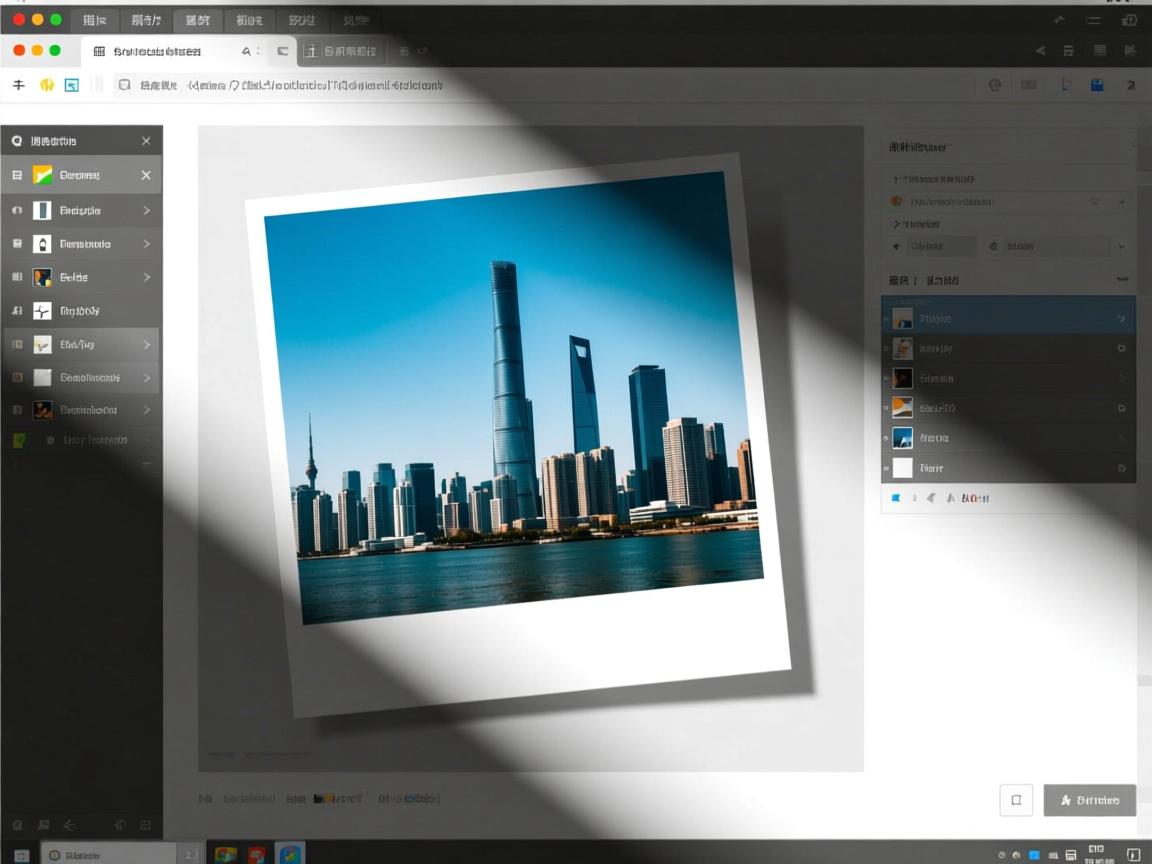The image size is (1152, 864).
Task: Expand the left panel row with the door thumbnail
Action: coord(146,210)
